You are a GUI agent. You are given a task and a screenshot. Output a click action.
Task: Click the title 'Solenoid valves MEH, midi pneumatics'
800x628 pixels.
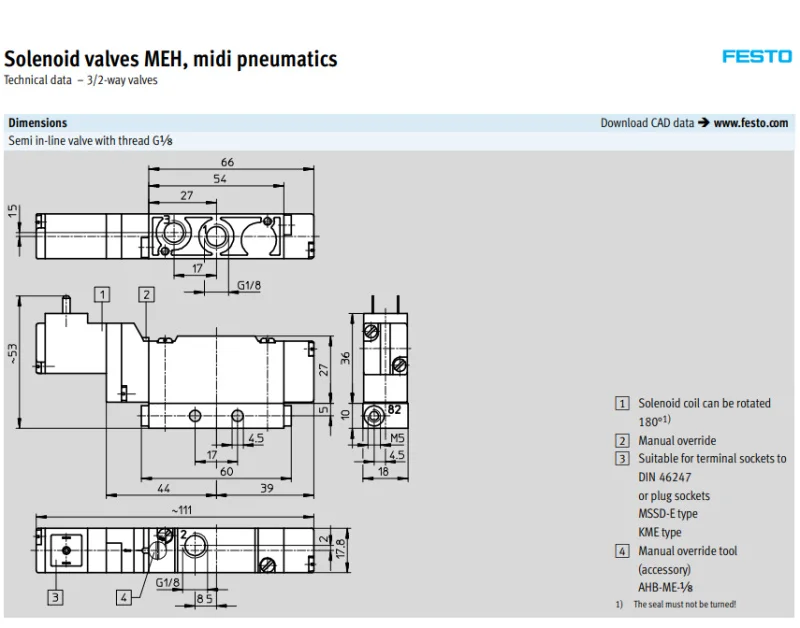(170, 59)
